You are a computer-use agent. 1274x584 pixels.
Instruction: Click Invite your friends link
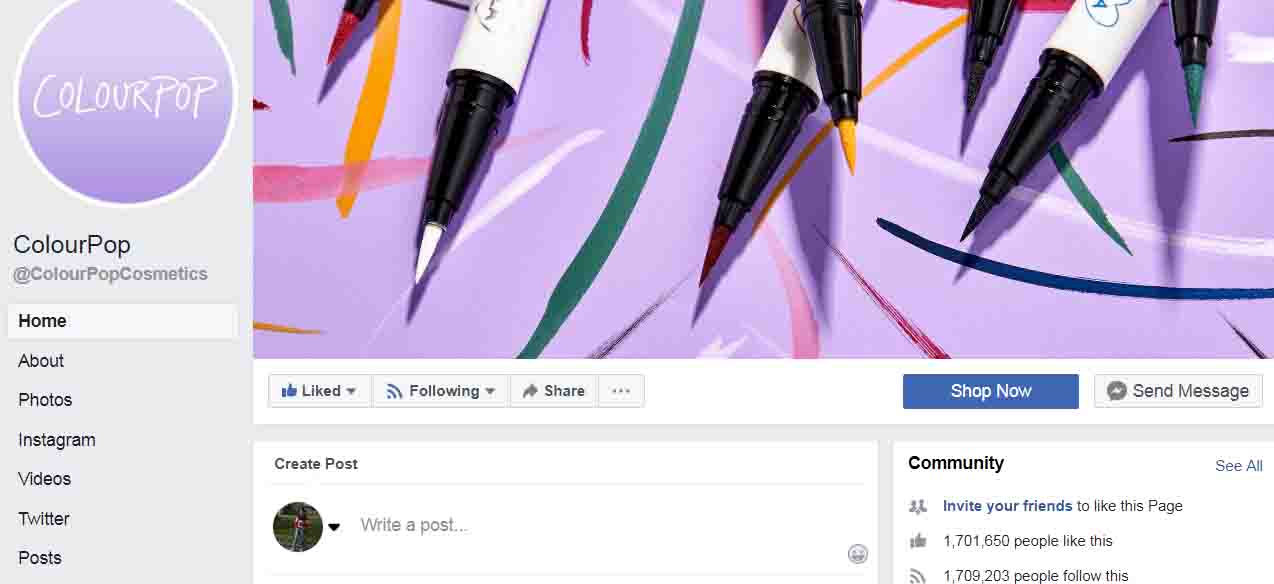(1008, 506)
